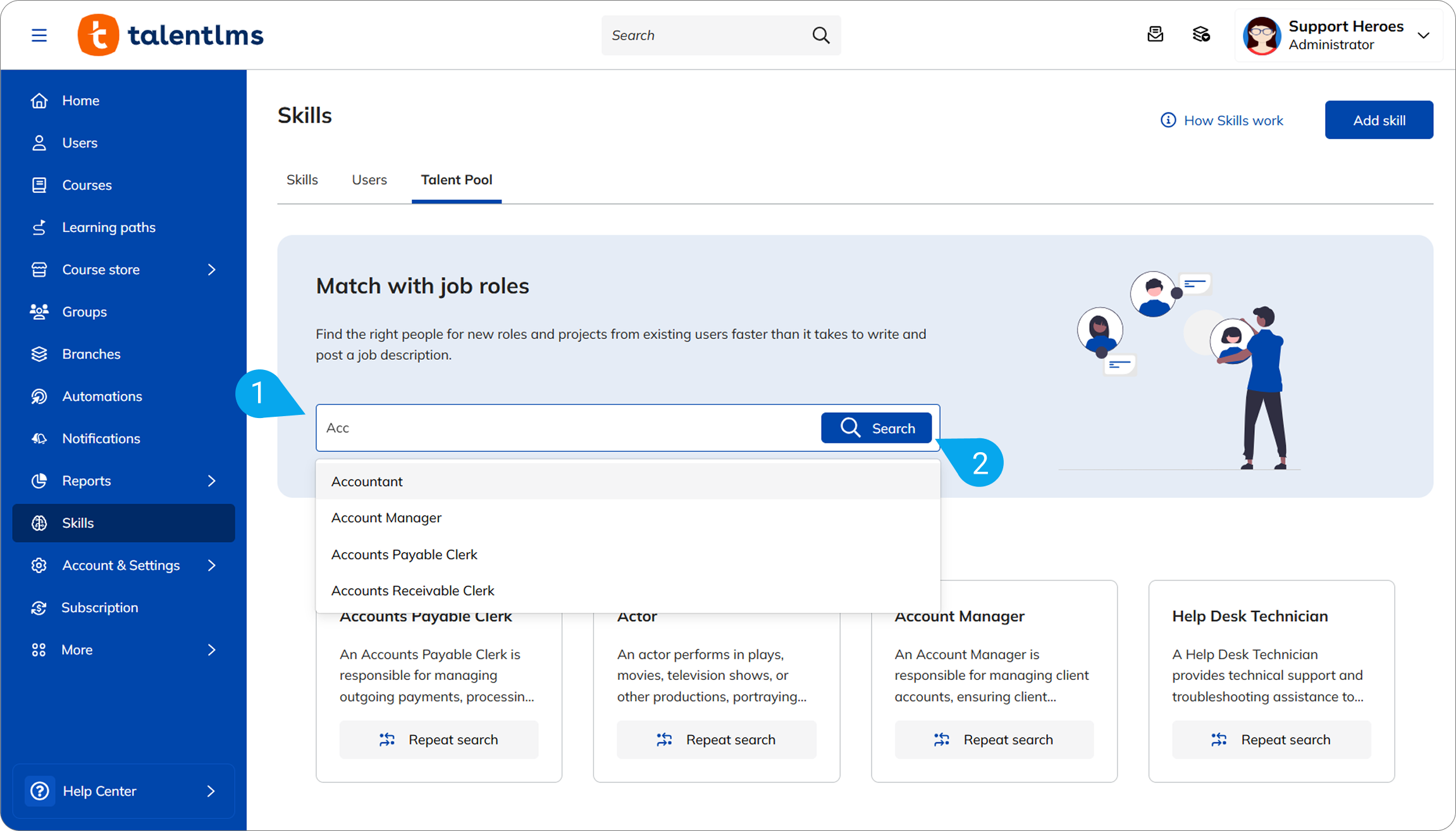This screenshot has height=831, width=1456.
Task: Click the talentlms logo
Action: [x=171, y=35]
